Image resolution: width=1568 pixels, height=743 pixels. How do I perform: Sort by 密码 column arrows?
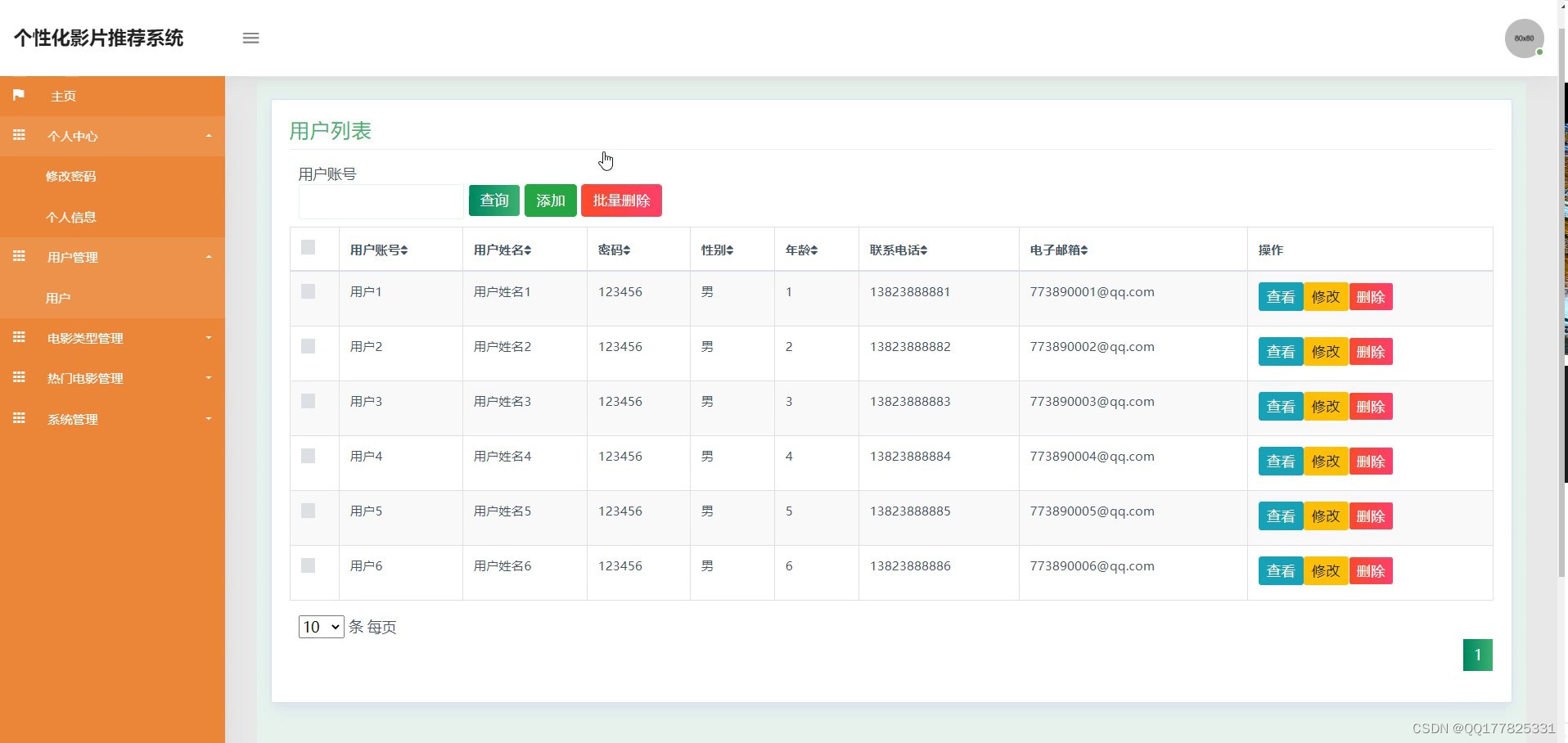(x=627, y=250)
